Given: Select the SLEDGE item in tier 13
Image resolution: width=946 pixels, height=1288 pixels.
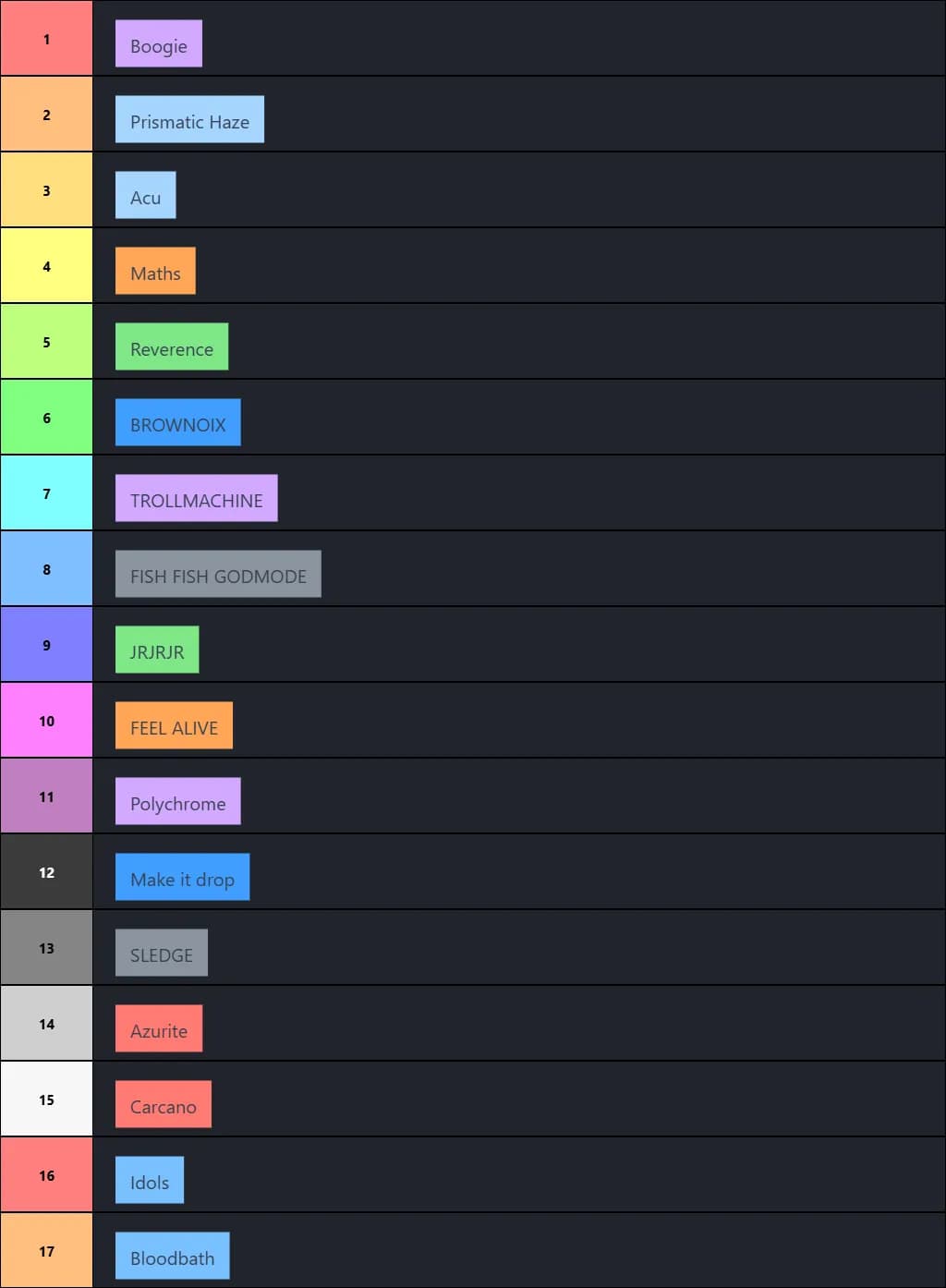Looking at the screenshot, I should coord(161,952).
